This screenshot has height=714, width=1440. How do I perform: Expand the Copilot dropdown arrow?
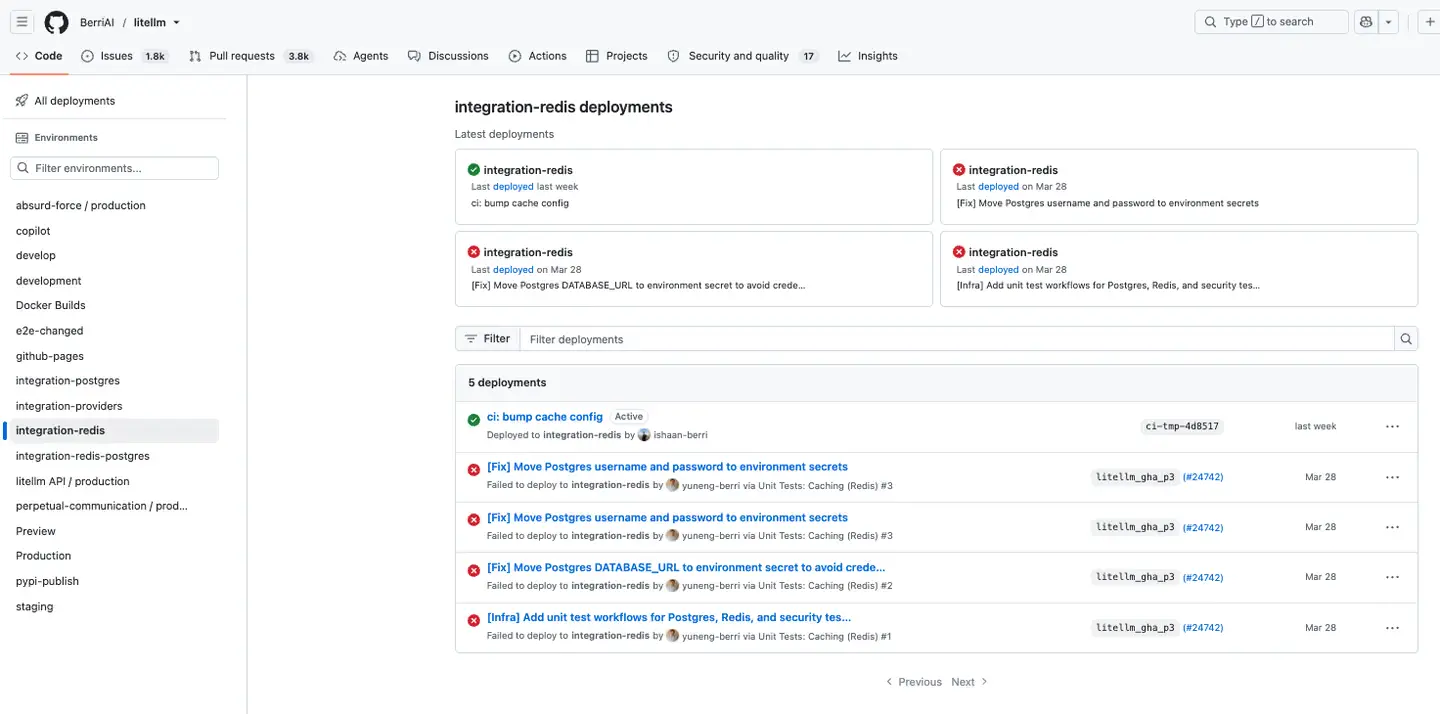tap(1389, 22)
